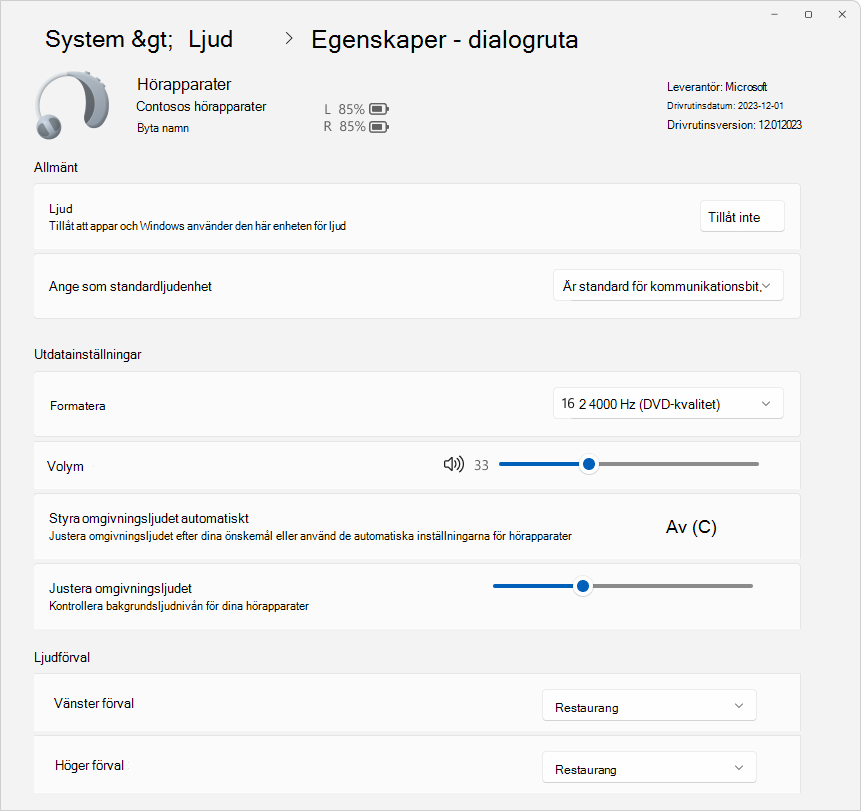The height and width of the screenshot is (811, 861).
Task: Click the R 85% battery level text
Action: pyautogui.click(x=344, y=127)
